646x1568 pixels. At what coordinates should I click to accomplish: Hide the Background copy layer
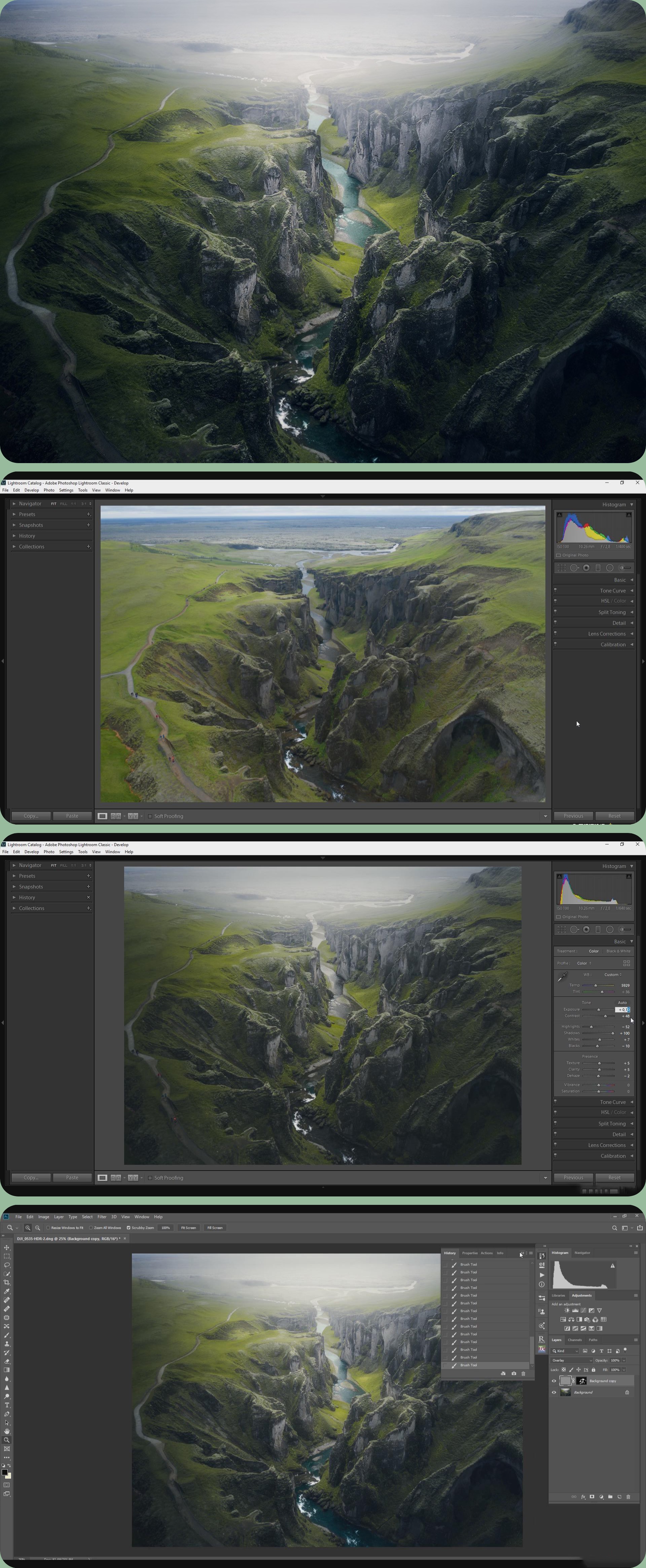click(553, 1381)
